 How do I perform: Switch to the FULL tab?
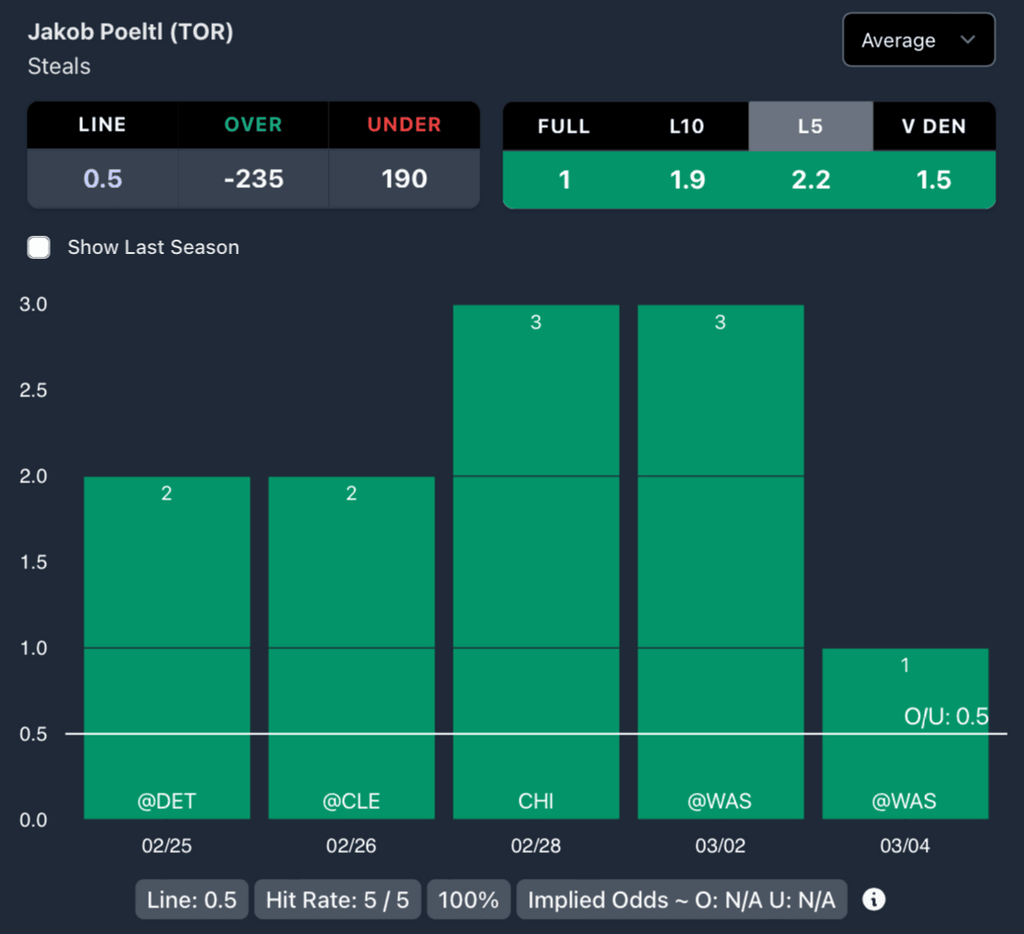tap(564, 126)
